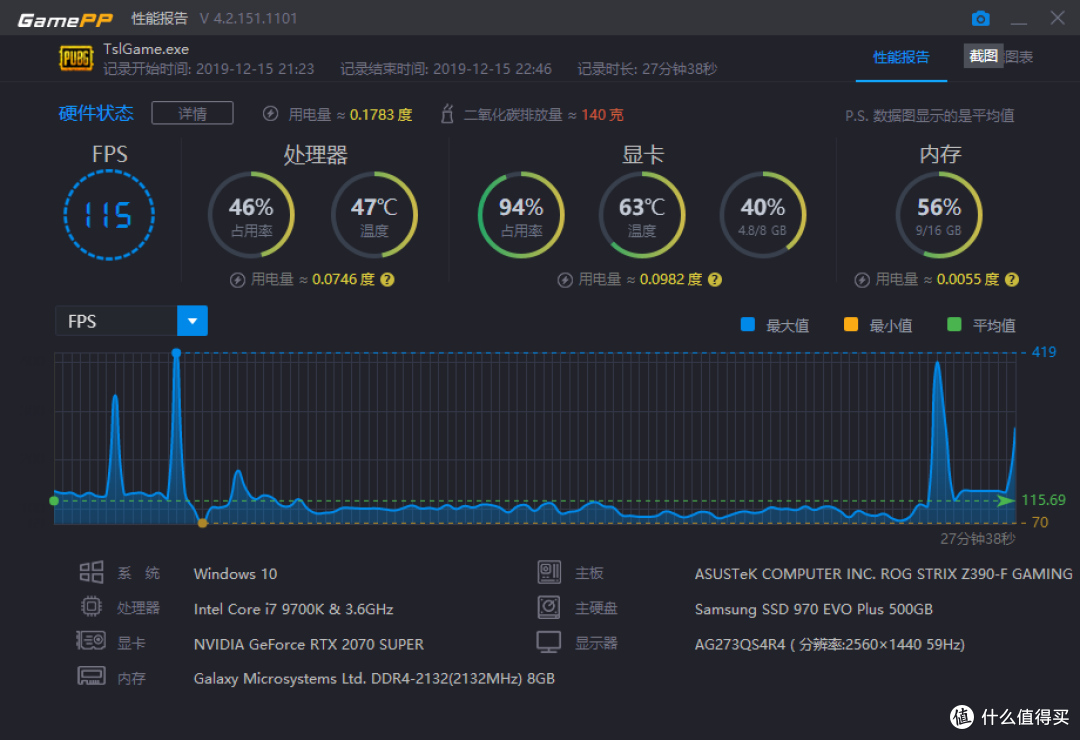The width and height of the screenshot is (1080, 740).
Task: Click the GPU 63℃ temperature gauge
Action: pyautogui.click(x=642, y=215)
